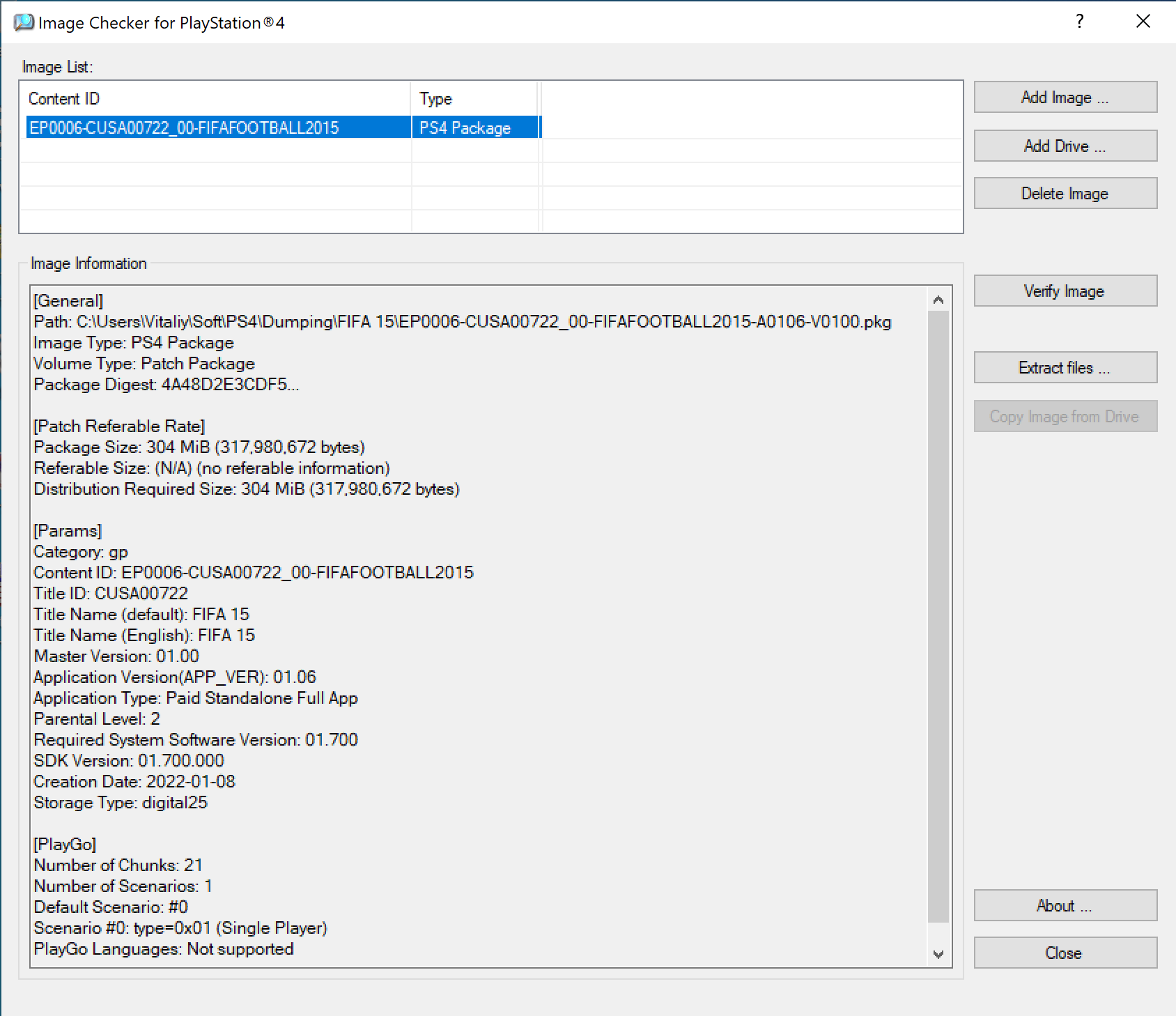Image resolution: width=1176 pixels, height=1016 pixels.
Task: Click the Image Information group label
Action: pyautogui.click(x=88, y=263)
